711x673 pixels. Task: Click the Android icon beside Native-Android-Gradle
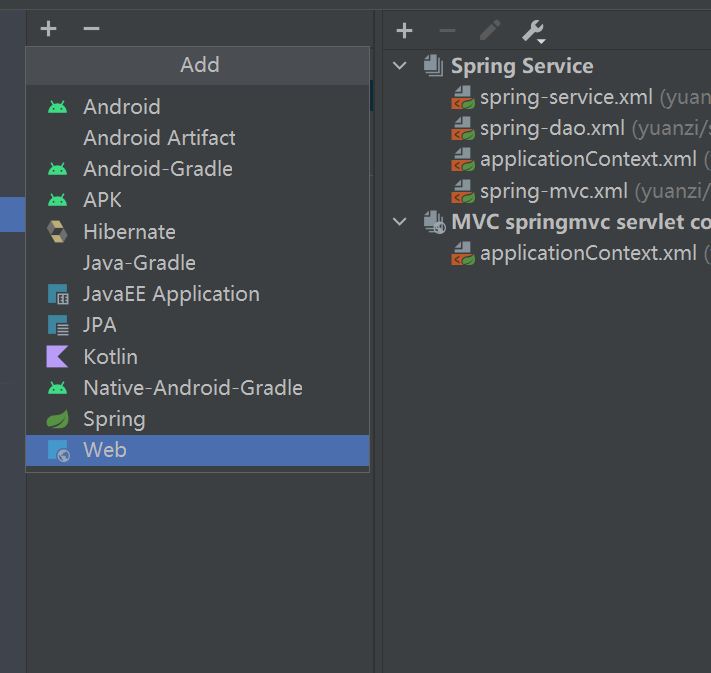58,388
